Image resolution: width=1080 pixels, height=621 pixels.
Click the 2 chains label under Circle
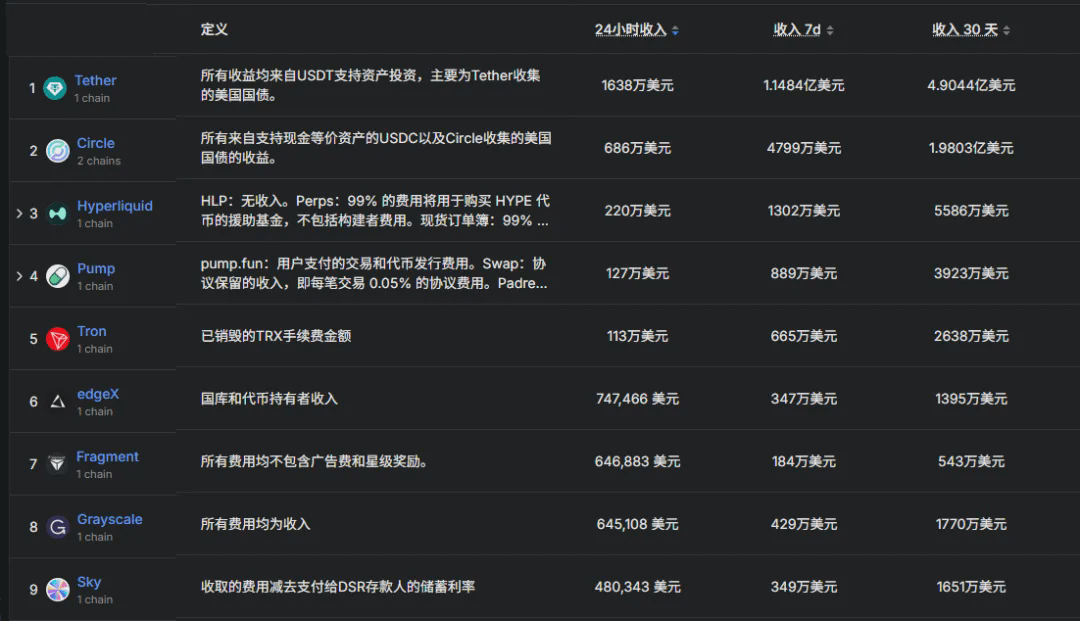(x=100, y=159)
